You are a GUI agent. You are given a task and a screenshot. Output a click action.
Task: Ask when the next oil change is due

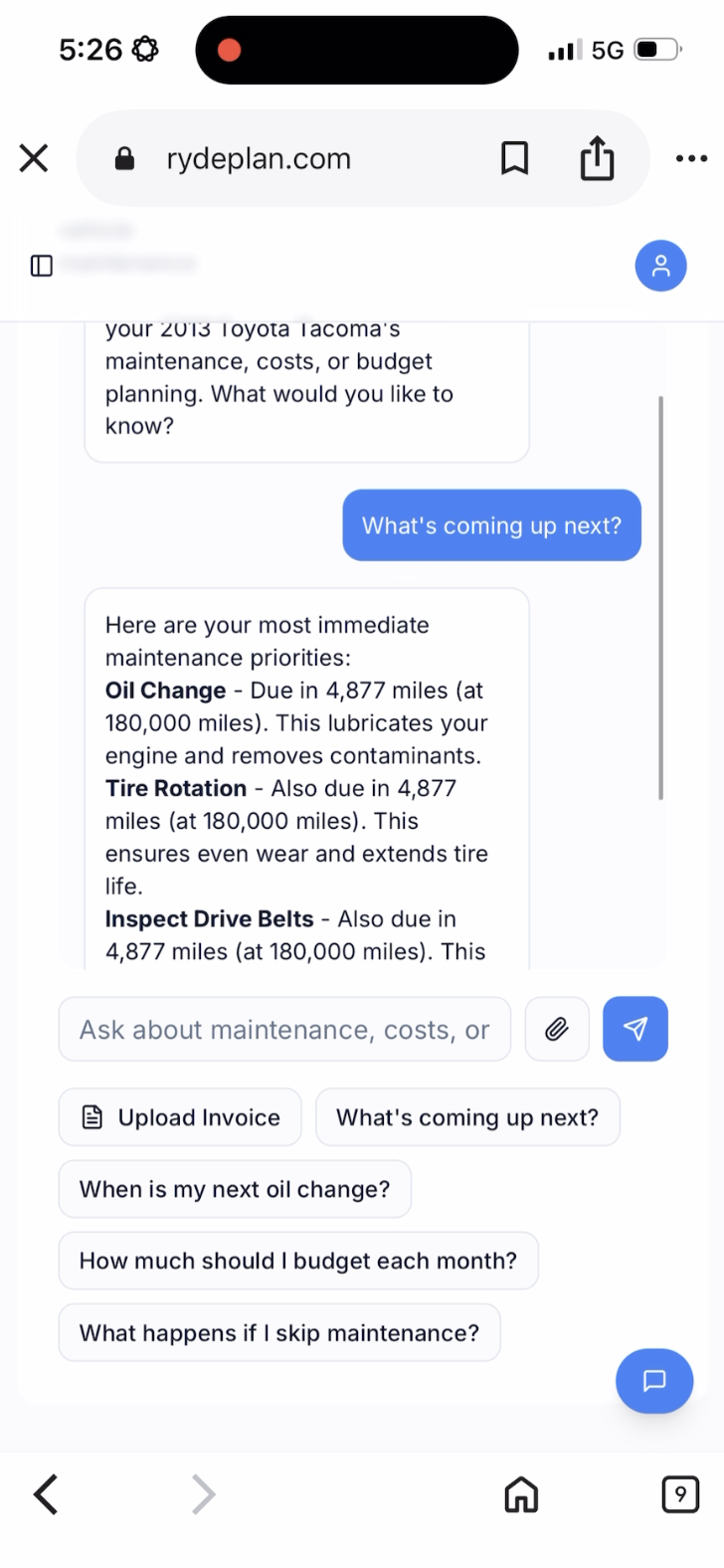[x=235, y=1189]
